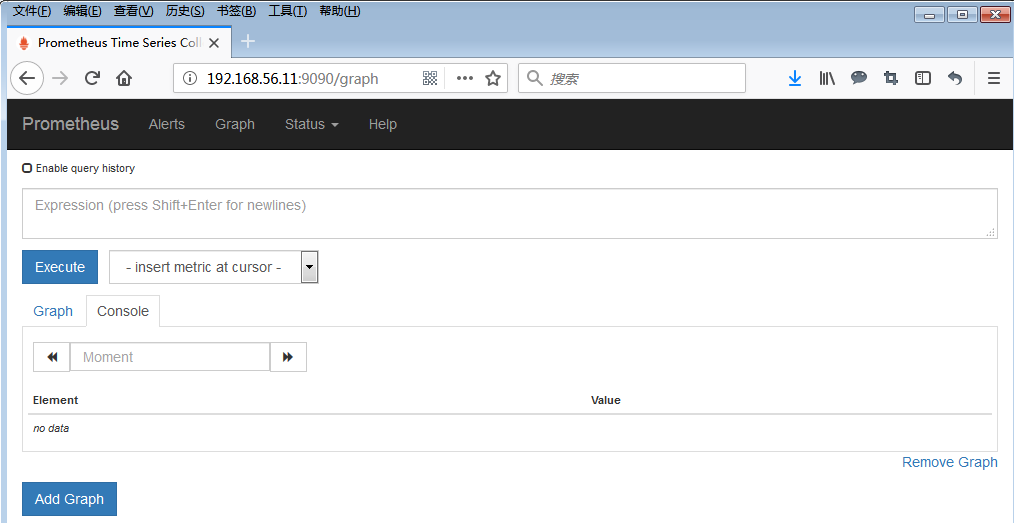The width and height of the screenshot is (1014, 523).
Task: Click the search magnifier icon
Action: (534, 78)
